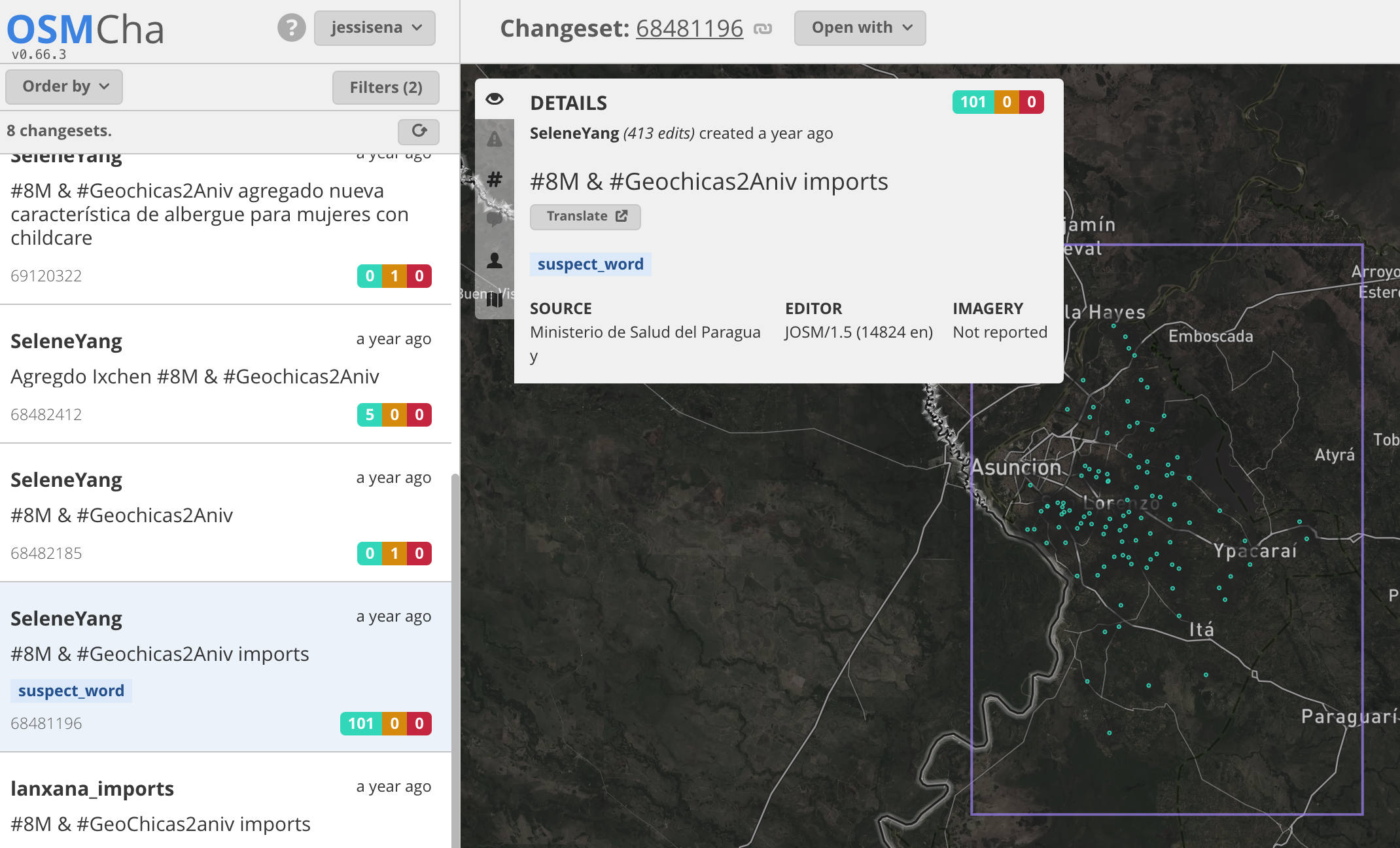Expand the Open with dropdown

[860, 27]
